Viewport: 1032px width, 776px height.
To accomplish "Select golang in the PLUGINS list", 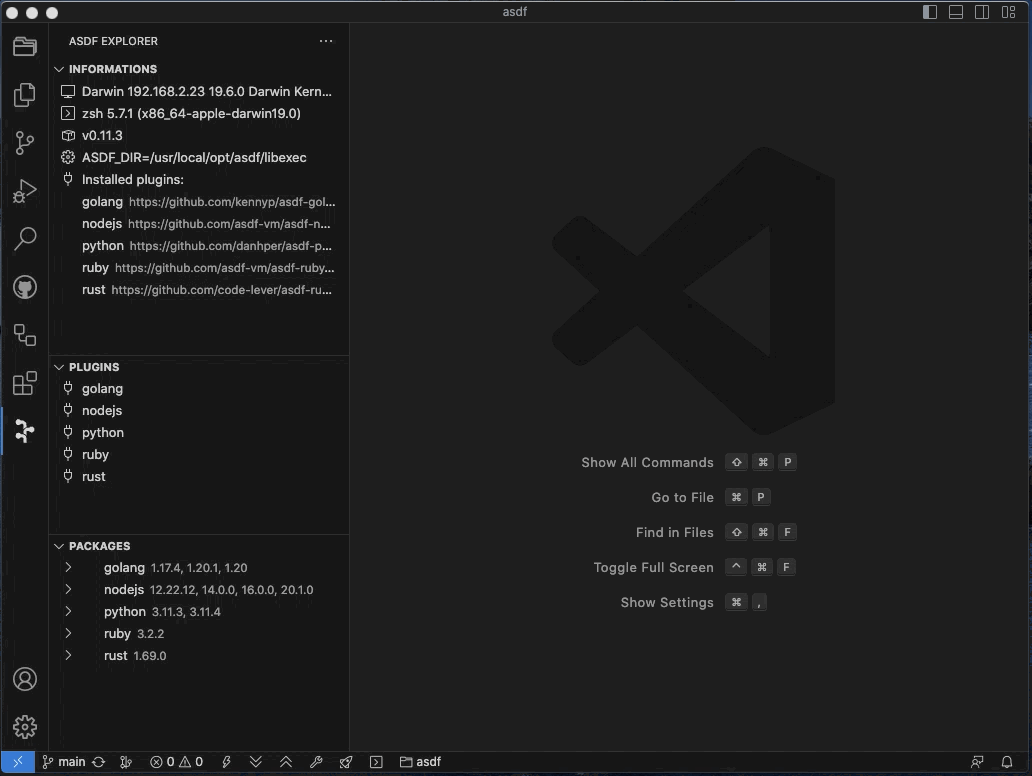I will click(199, 388).
